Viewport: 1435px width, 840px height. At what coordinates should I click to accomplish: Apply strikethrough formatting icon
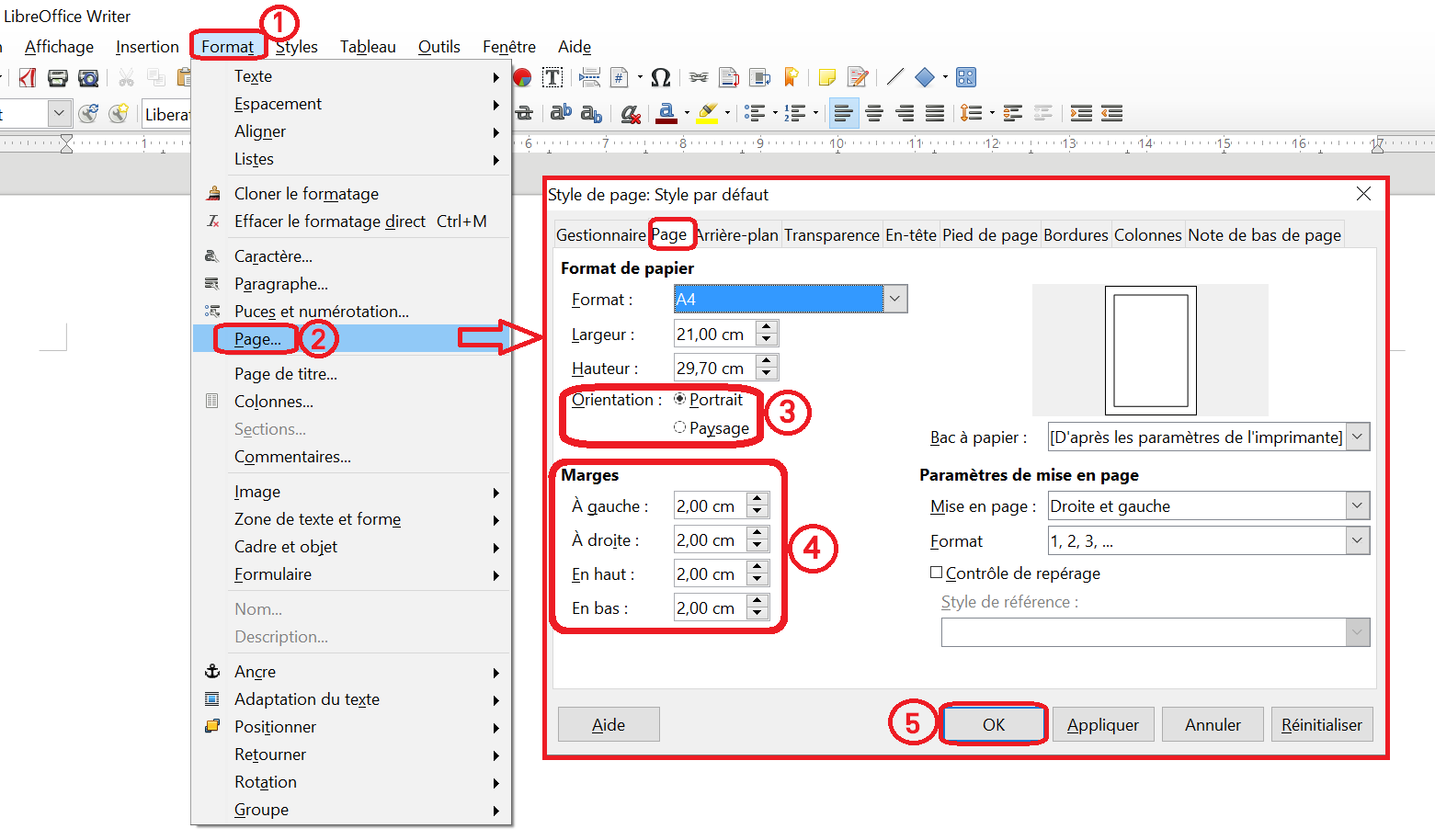click(x=524, y=113)
